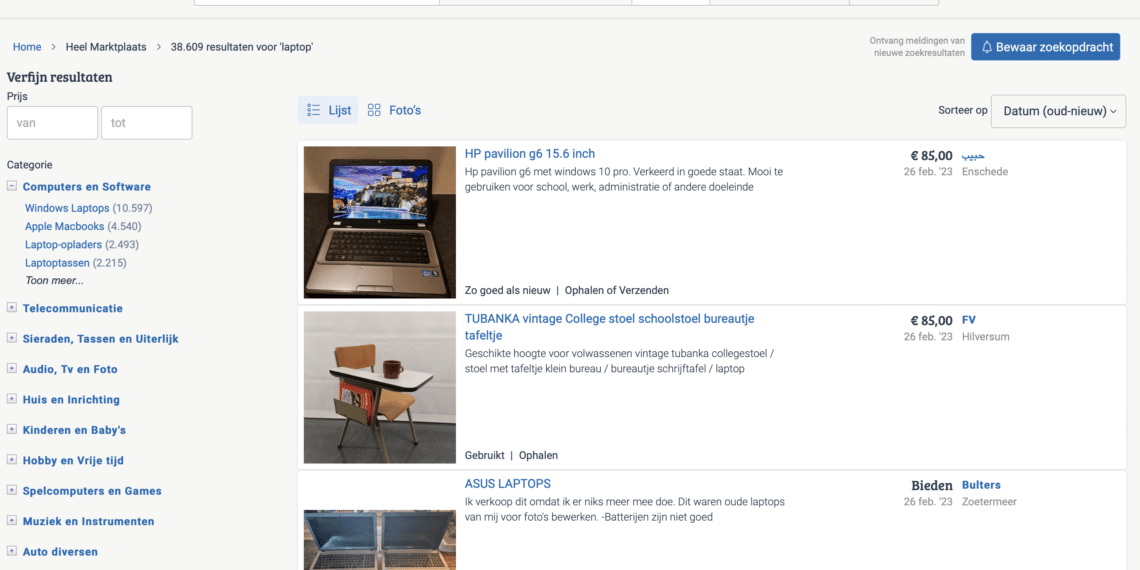This screenshot has width=1140, height=570.
Task: Switch to Lijst view
Action: coord(328,110)
